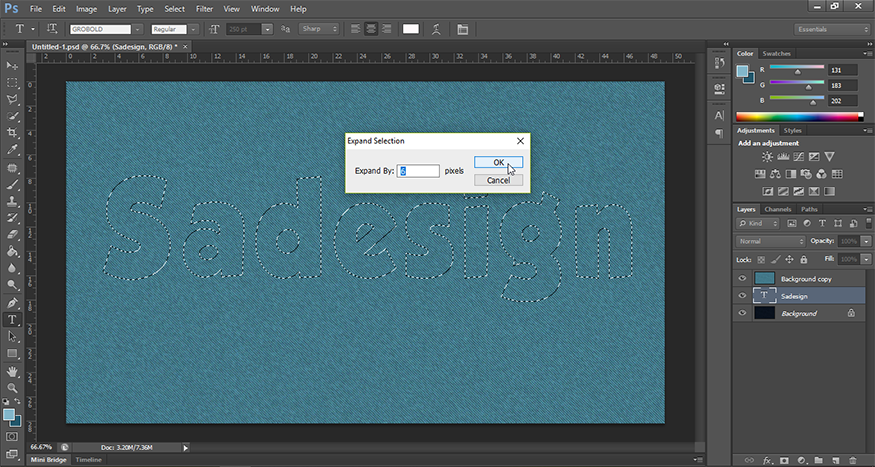
Task: Toggle text orientation in options bar
Action: click(x=52, y=29)
